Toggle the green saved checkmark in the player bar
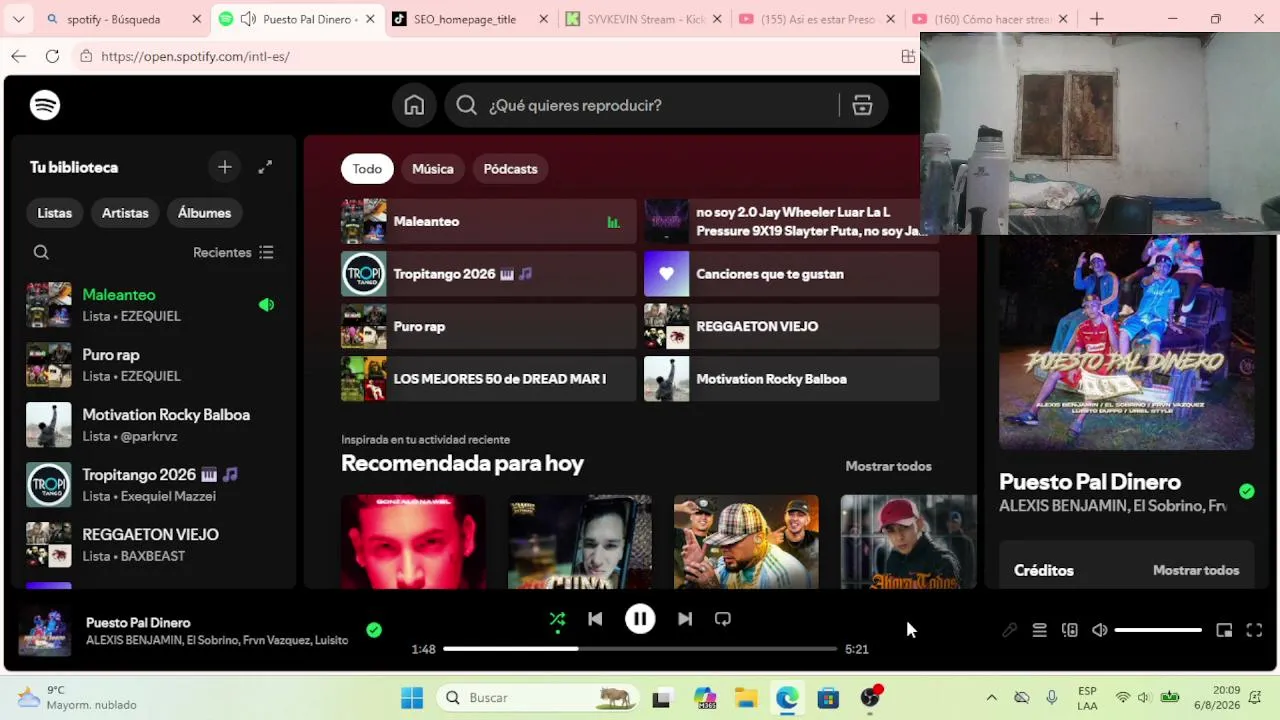This screenshot has height=720, width=1280. coord(374,630)
